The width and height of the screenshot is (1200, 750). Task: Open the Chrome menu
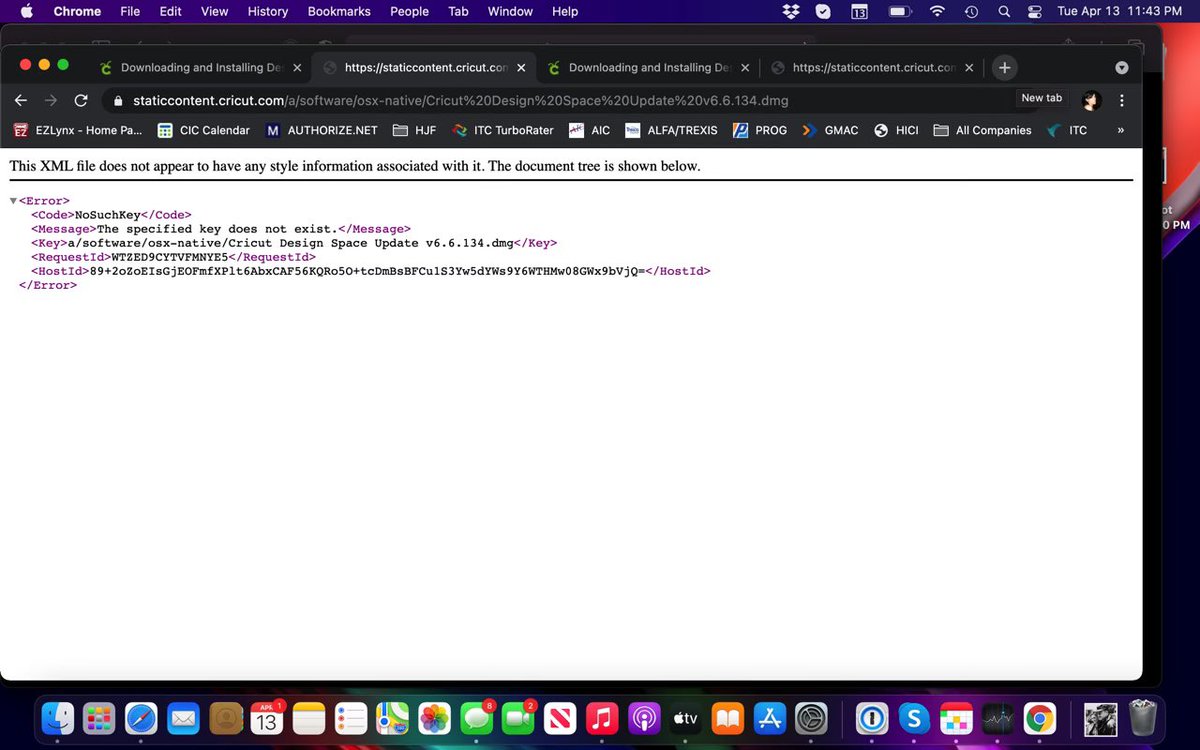pyautogui.click(x=77, y=11)
